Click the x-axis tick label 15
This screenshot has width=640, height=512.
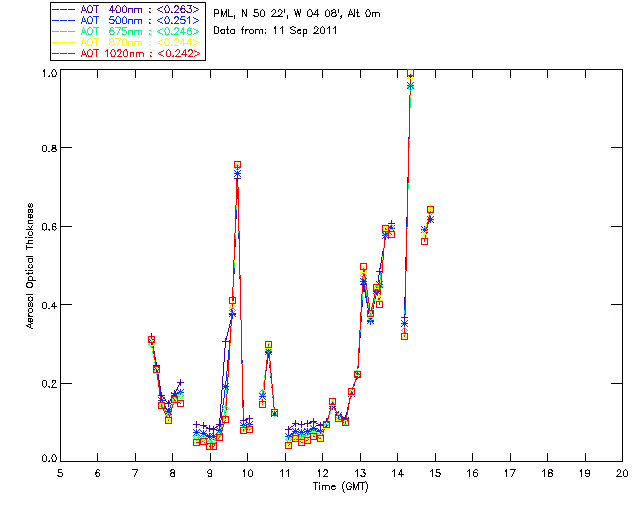click(x=435, y=473)
